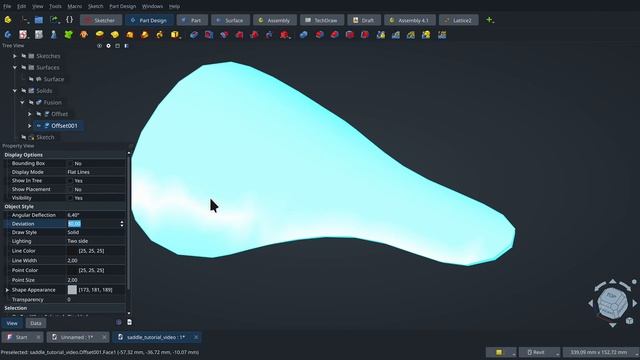Toggle the Bounding Box checkbox
The image size is (640, 360).
click(x=70, y=163)
